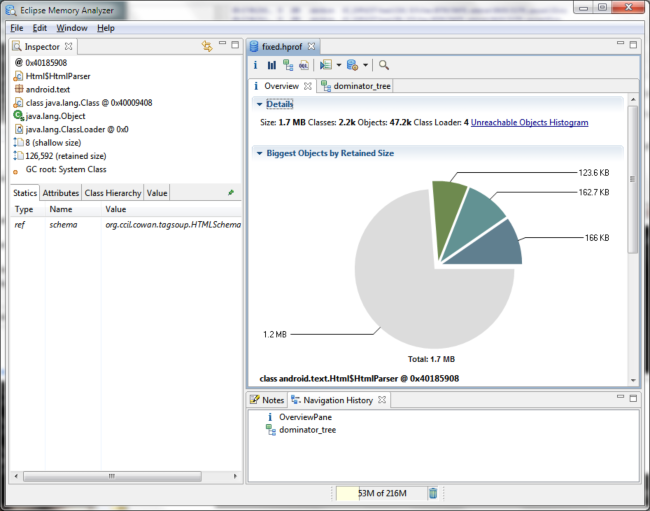
Task: Click the Overview pane scroll down arrow
Action: [x=633, y=380]
